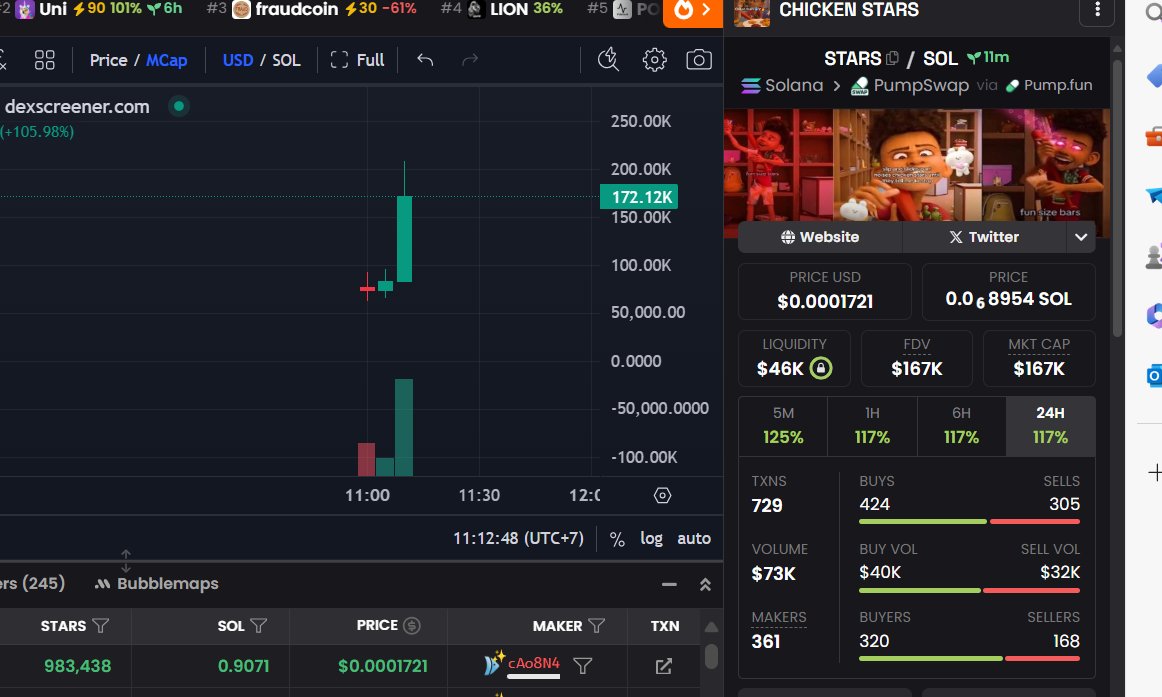Screen dimensions: 1162x697
Task: Filter transactions by maker cAo8N4
Action: click(583, 666)
